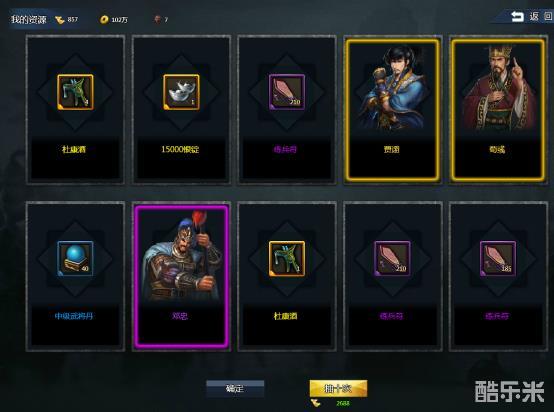Image resolution: width=554 pixels, height=412 pixels.
Task: Click the 杜康酒 wine vessel icon showing 4
Action: [x=75, y=92]
